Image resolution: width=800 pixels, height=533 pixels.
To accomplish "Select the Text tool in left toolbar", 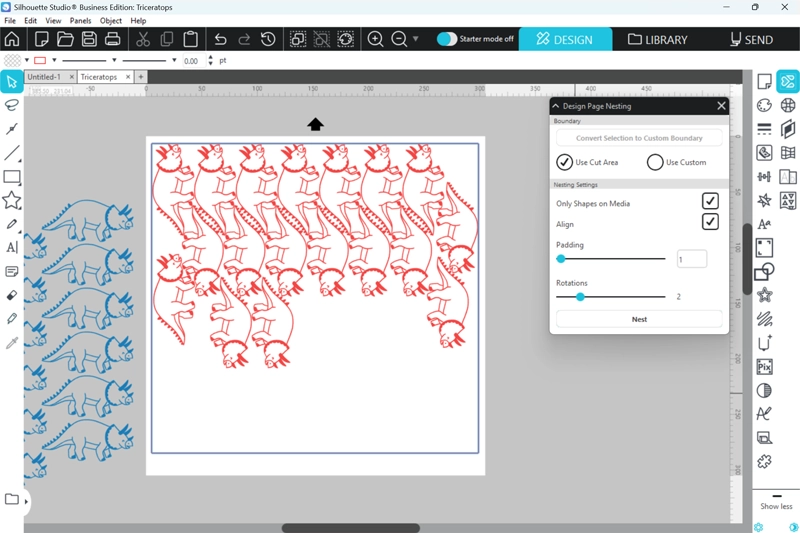I will coord(12,247).
